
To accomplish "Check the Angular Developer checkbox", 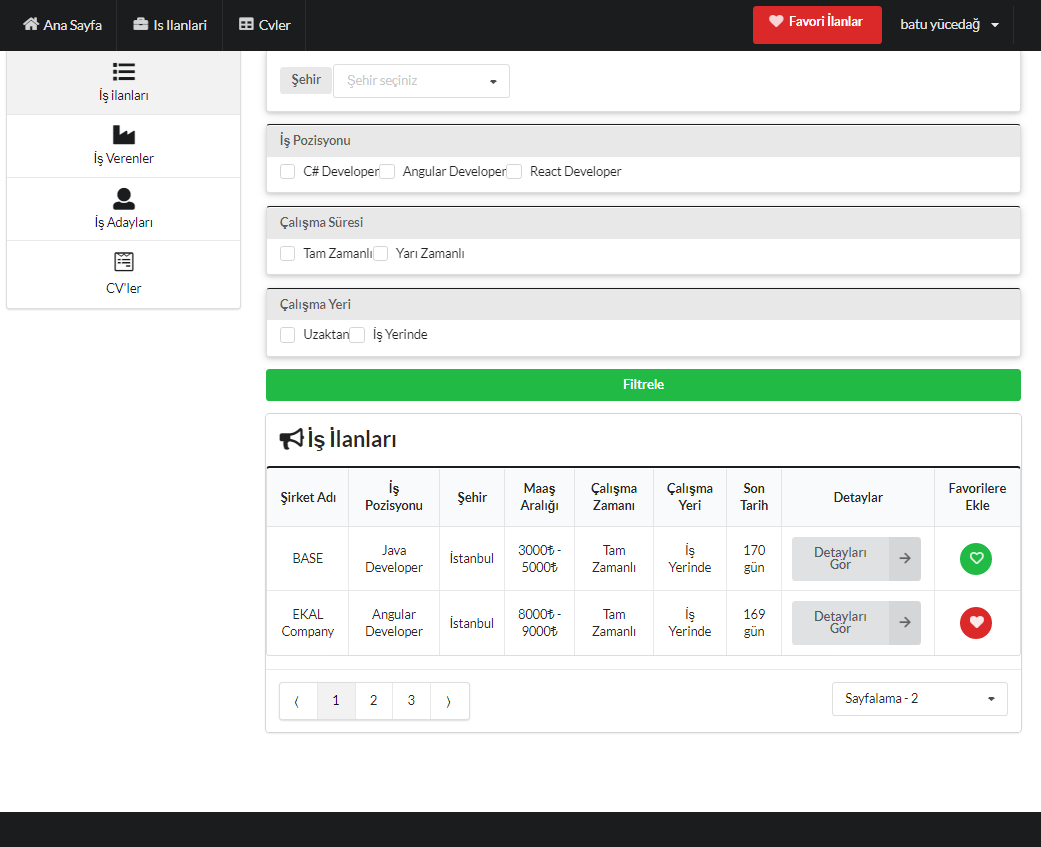I will point(387,171).
